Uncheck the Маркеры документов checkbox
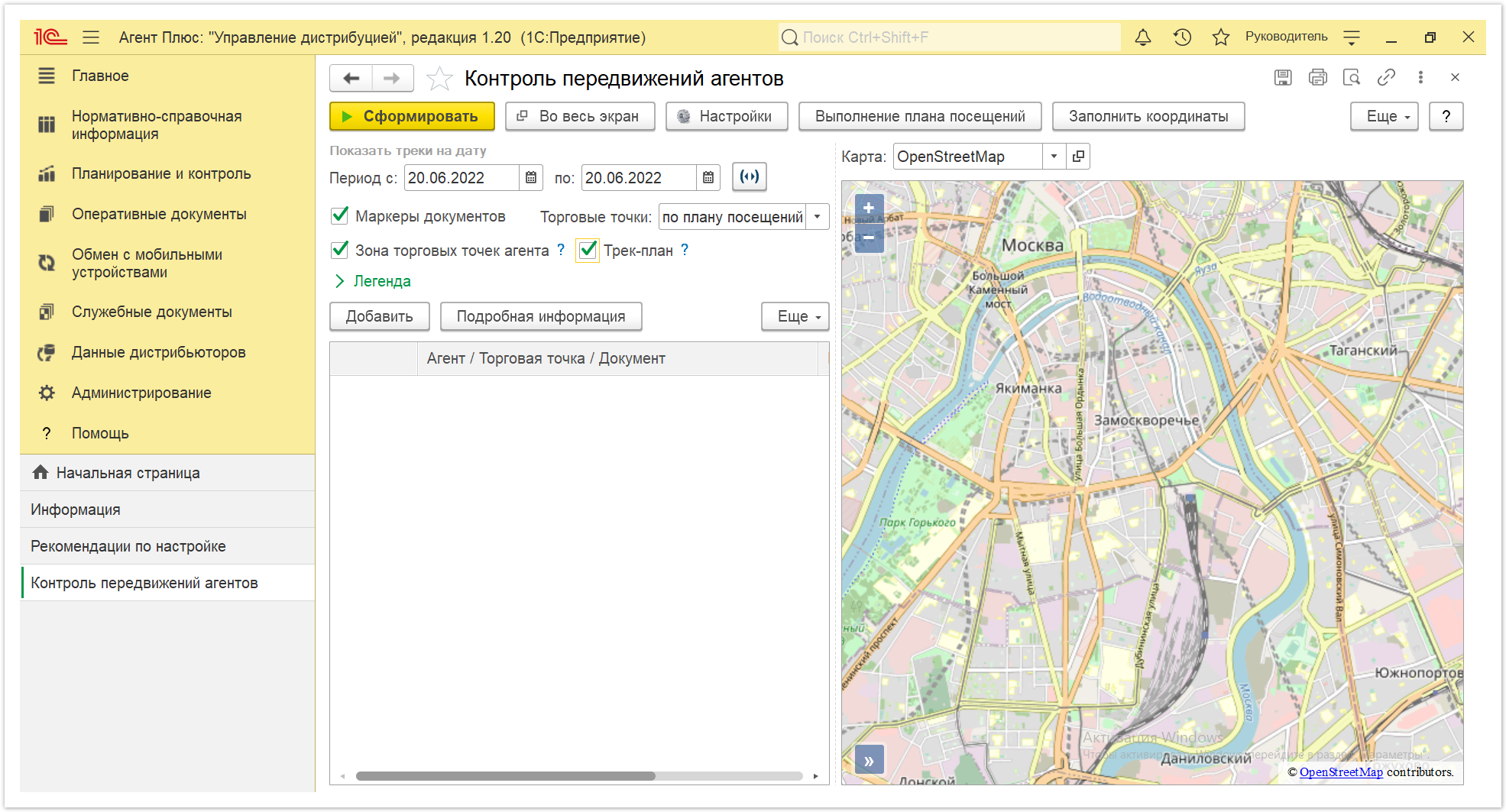This screenshot has width=1506, height=812. [x=340, y=216]
